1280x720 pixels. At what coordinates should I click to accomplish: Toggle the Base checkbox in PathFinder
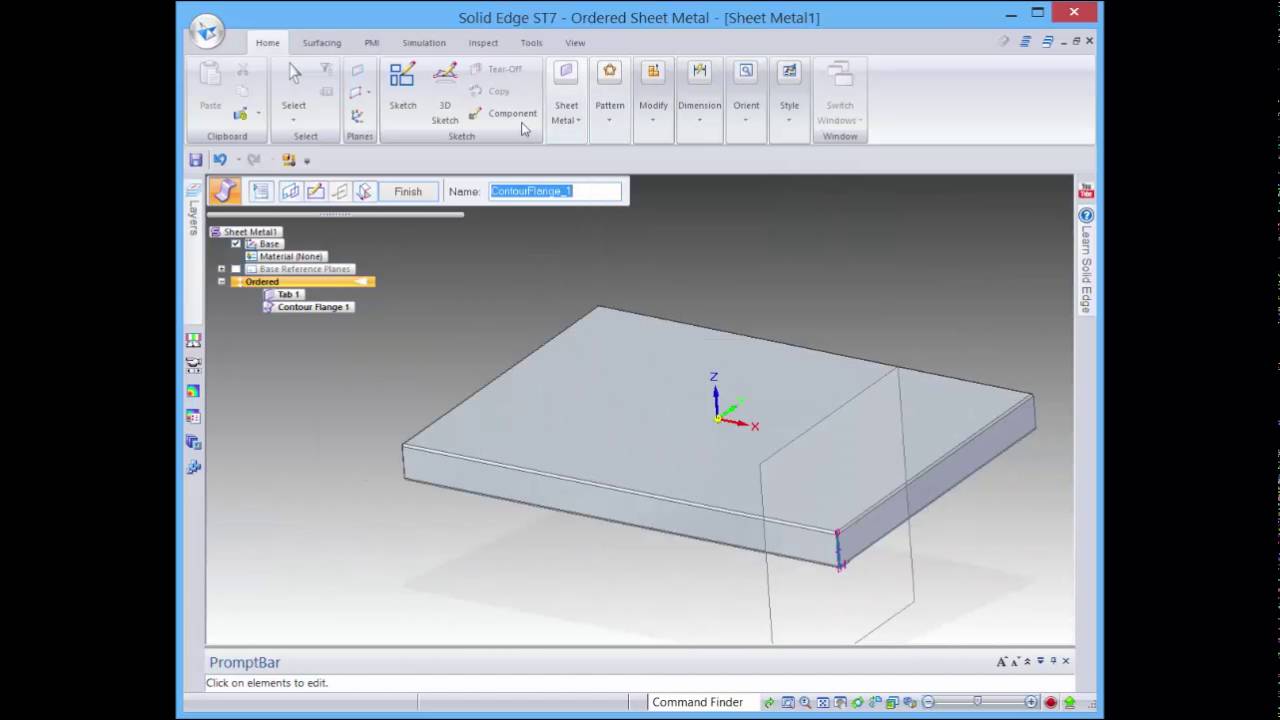click(x=236, y=244)
